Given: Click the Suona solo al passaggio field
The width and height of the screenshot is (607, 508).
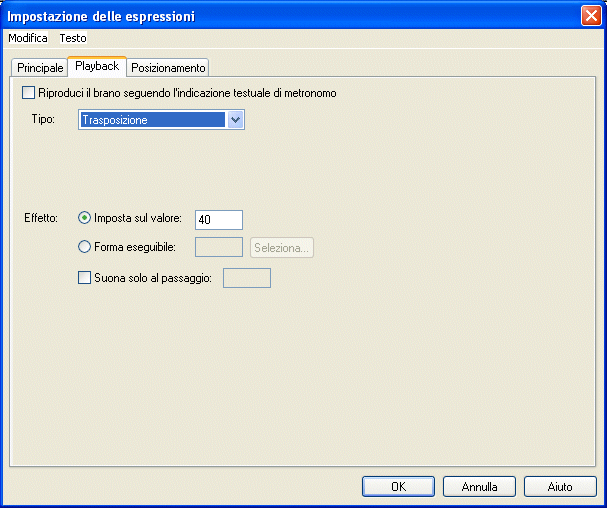Looking at the screenshot, I should [x=246, y=278].
